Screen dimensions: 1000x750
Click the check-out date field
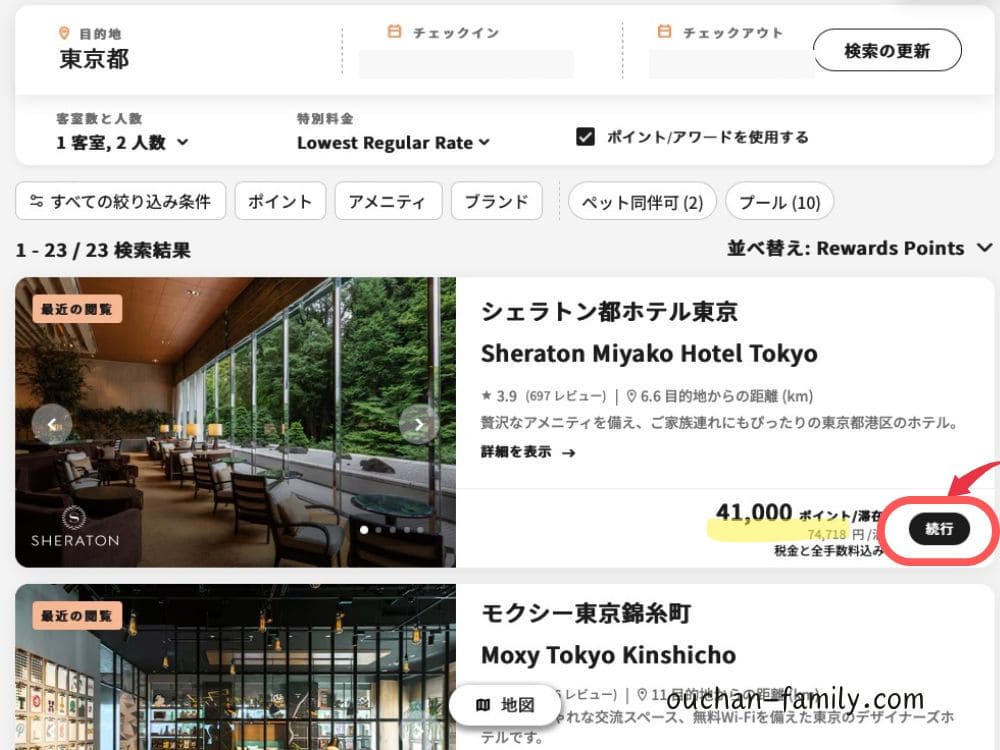731,64
